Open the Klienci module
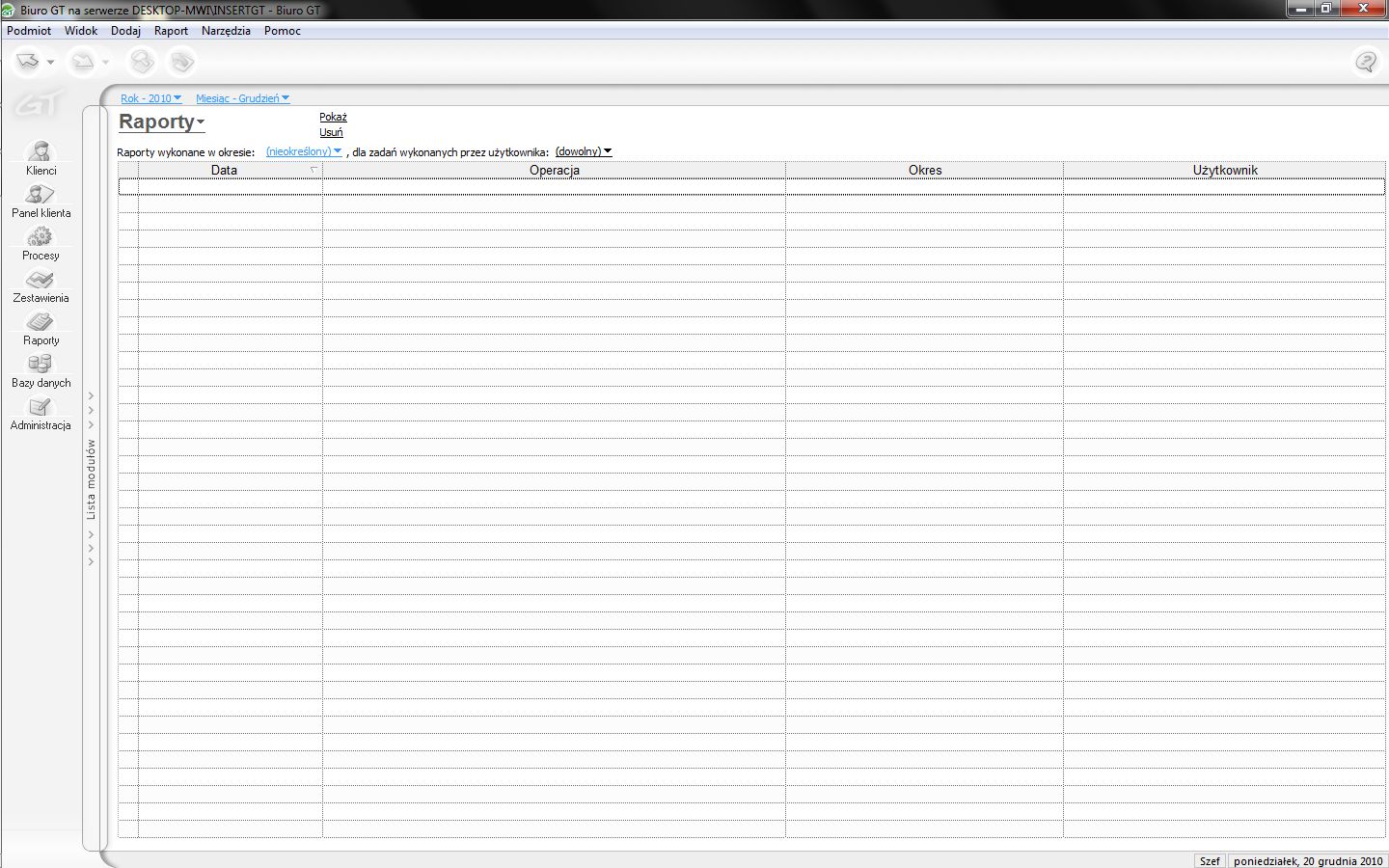 tap(41, 159)
